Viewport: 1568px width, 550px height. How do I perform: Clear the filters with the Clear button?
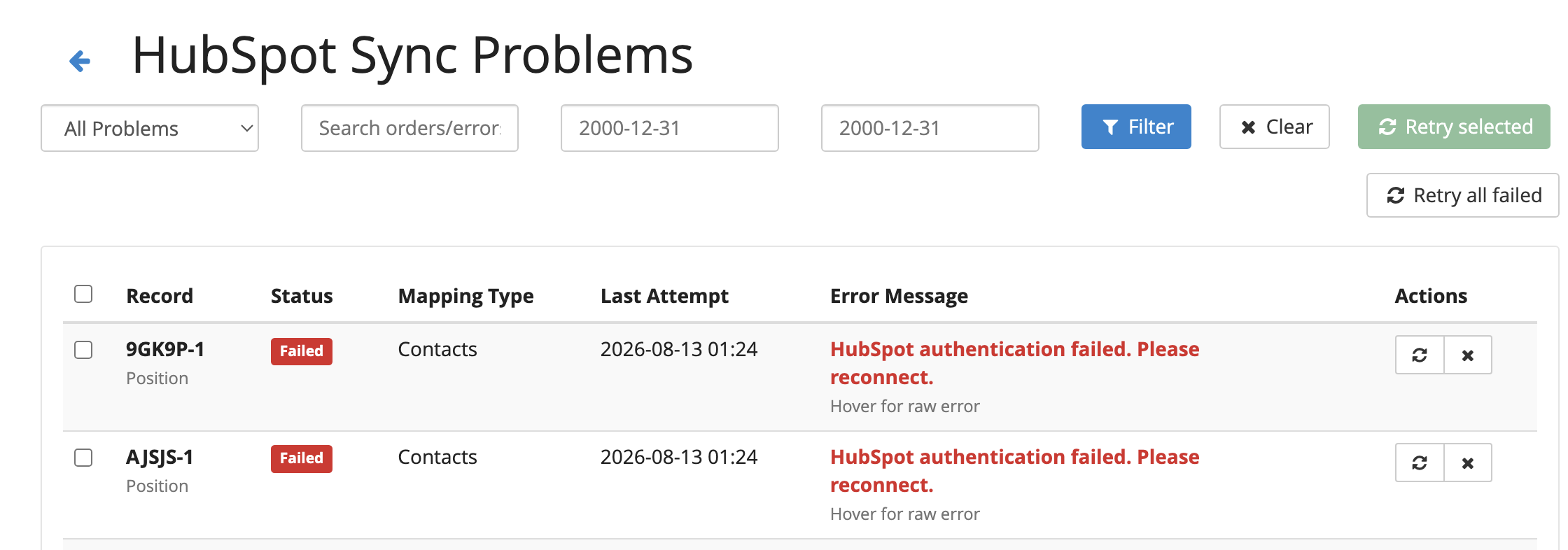pyautogui.click(x=1274, y=127)
